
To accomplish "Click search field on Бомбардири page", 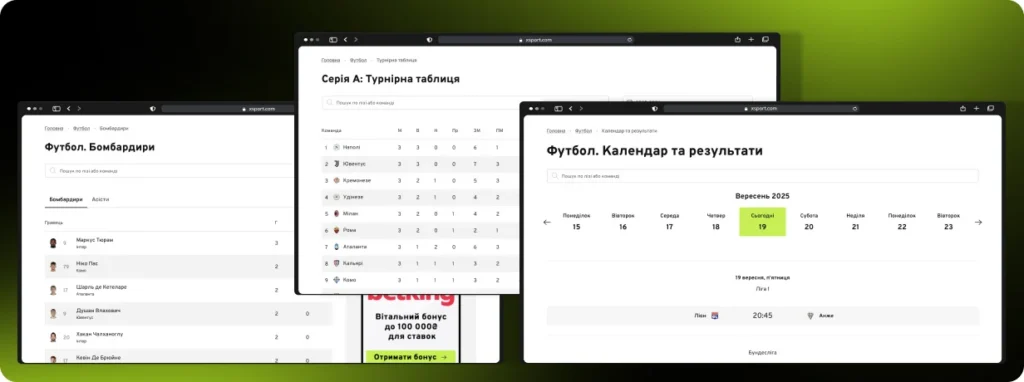I will [170, 170].
